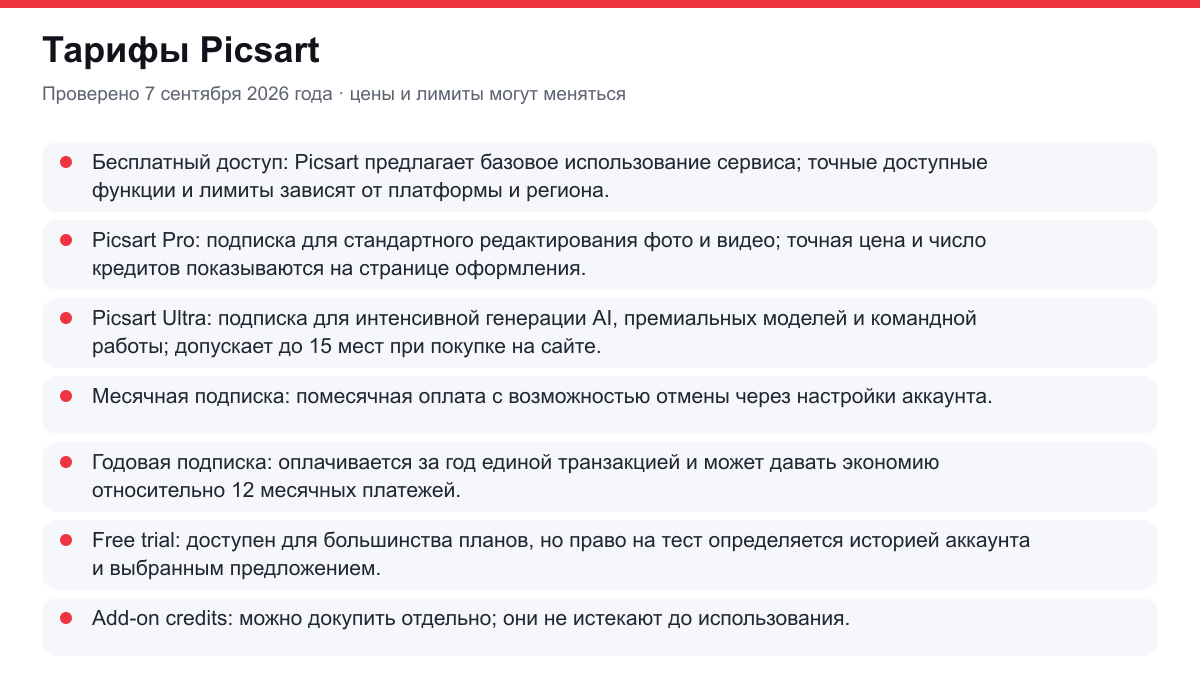Click the red bullet beside Месячная подписка

pos(66,395)
